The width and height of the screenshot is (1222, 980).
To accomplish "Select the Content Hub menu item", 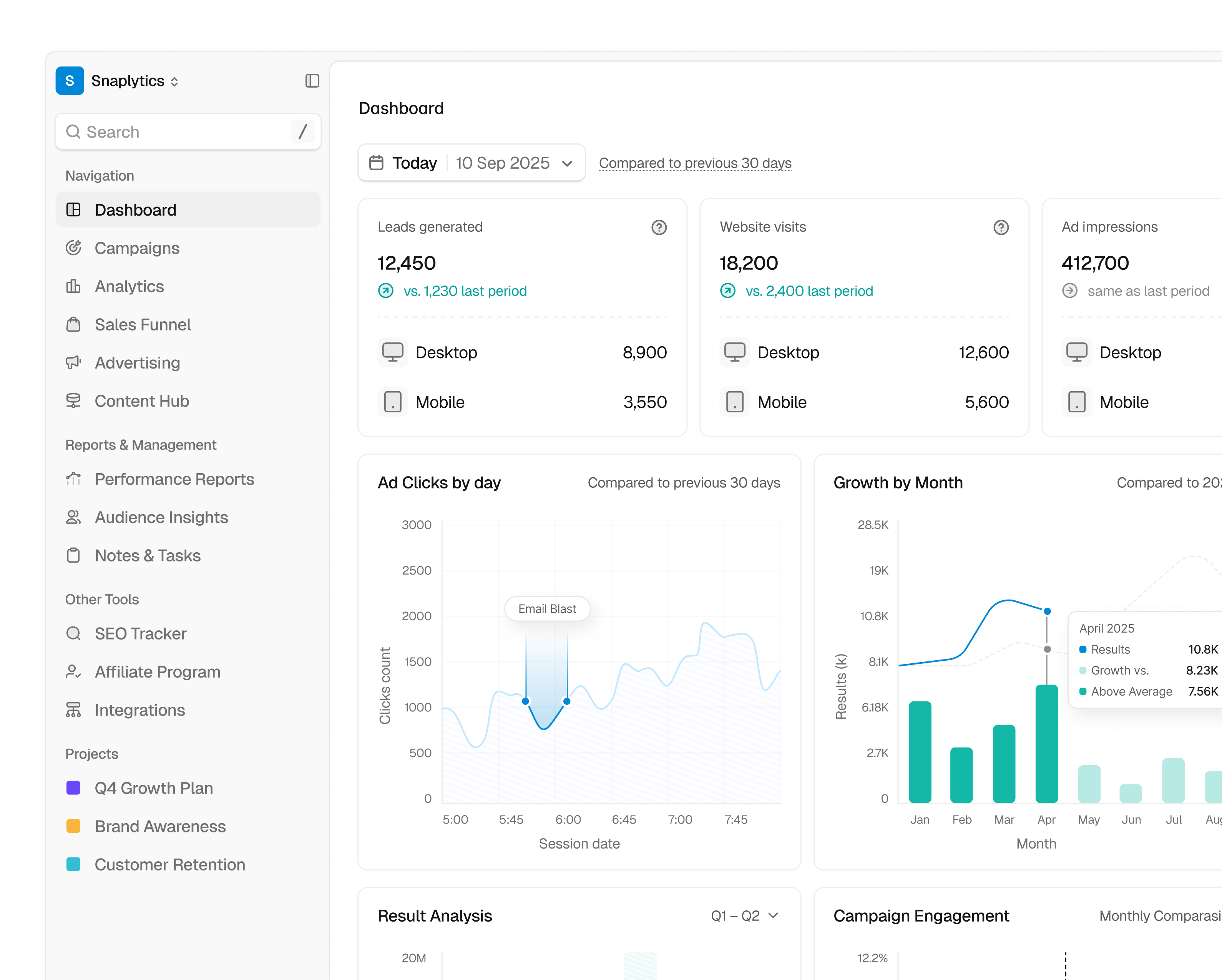I will tap(142, 401).
